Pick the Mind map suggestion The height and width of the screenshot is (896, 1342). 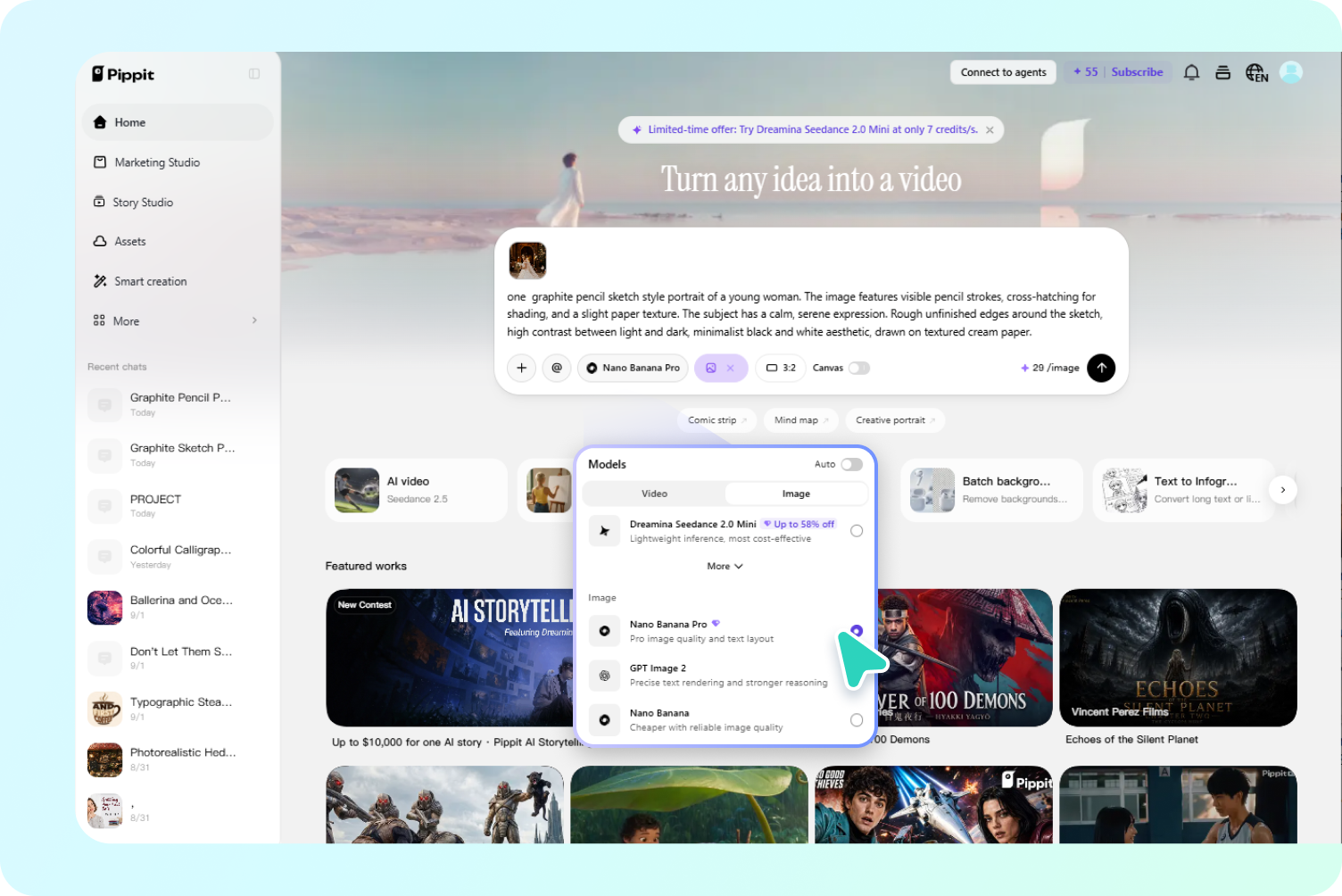point(801,420)
